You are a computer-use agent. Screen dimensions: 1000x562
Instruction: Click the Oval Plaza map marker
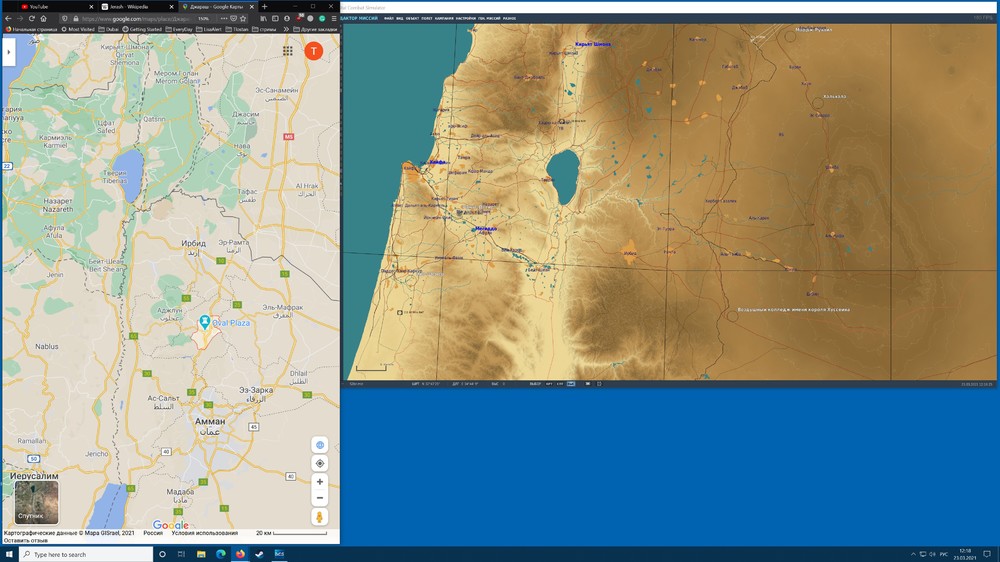coord(205,321)
